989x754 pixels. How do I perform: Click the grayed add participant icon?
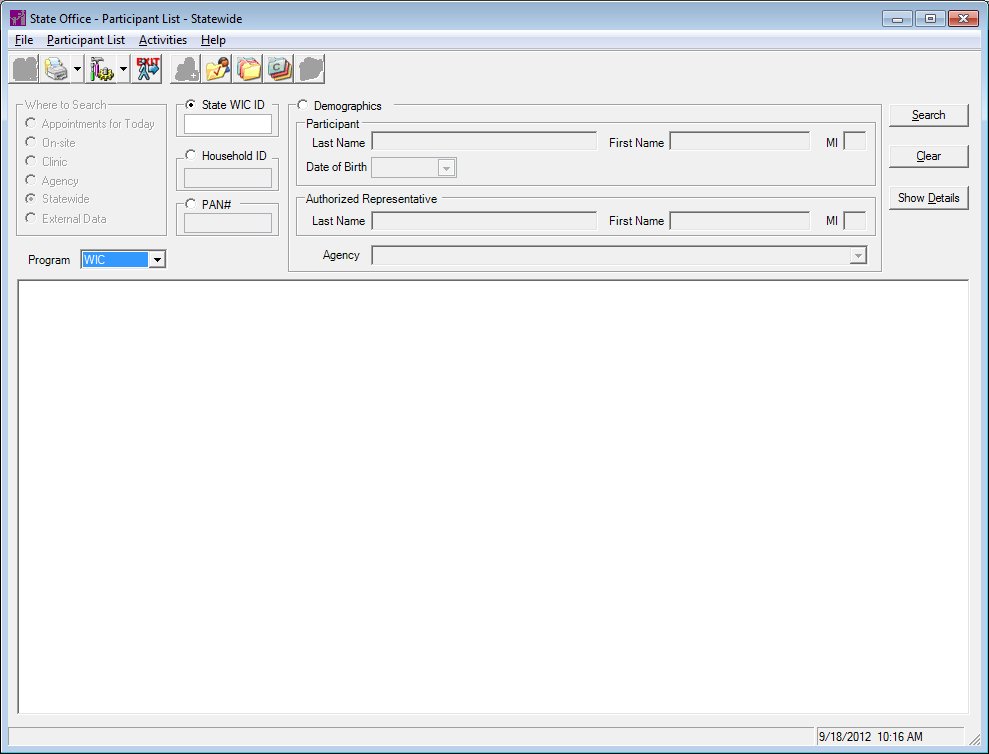187,69
